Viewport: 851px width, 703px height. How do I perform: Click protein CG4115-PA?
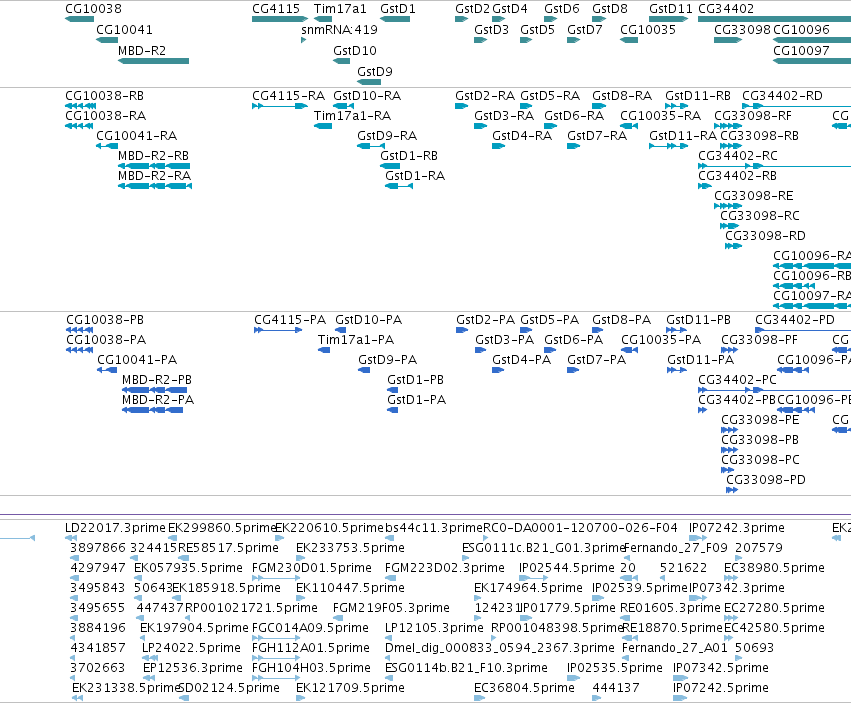(290, 320)
